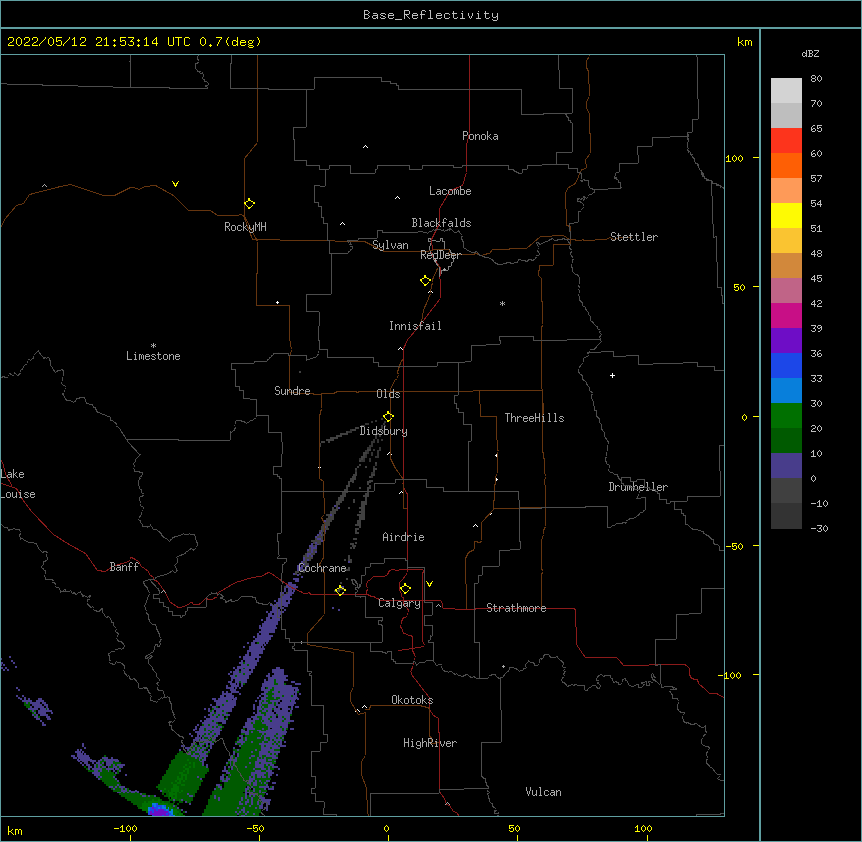Click the white plus marker north of Drumheller
The image size is (862, 842).
[612, 375]
